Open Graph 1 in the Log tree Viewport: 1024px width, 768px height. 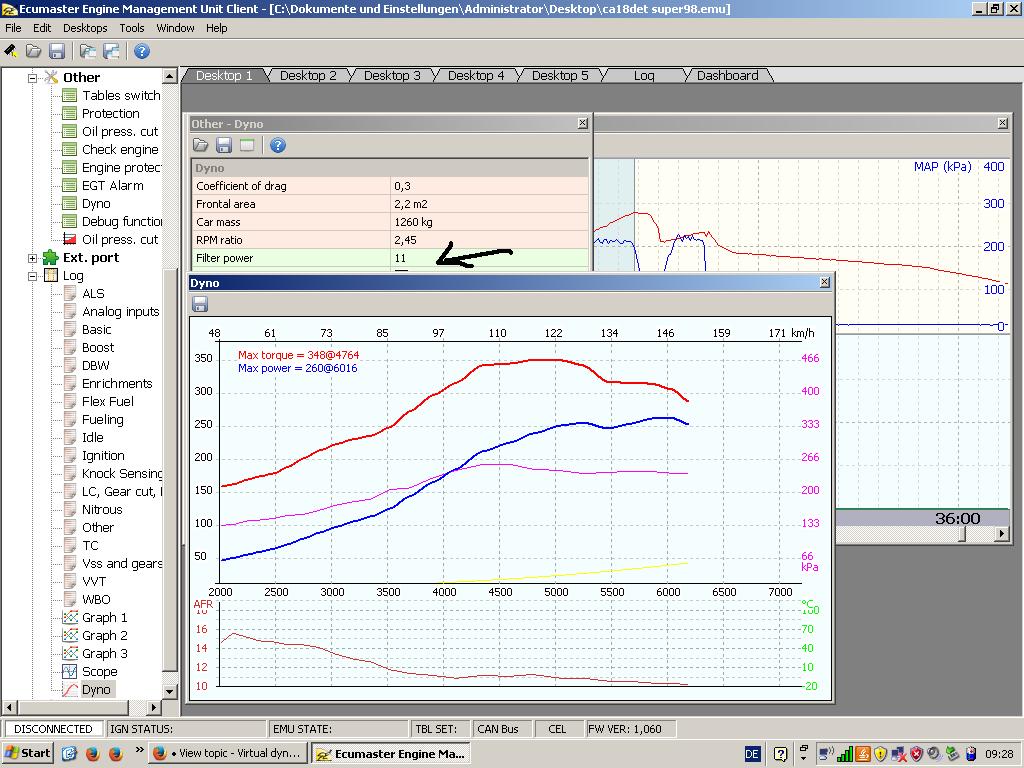click(x=104, y=617)
